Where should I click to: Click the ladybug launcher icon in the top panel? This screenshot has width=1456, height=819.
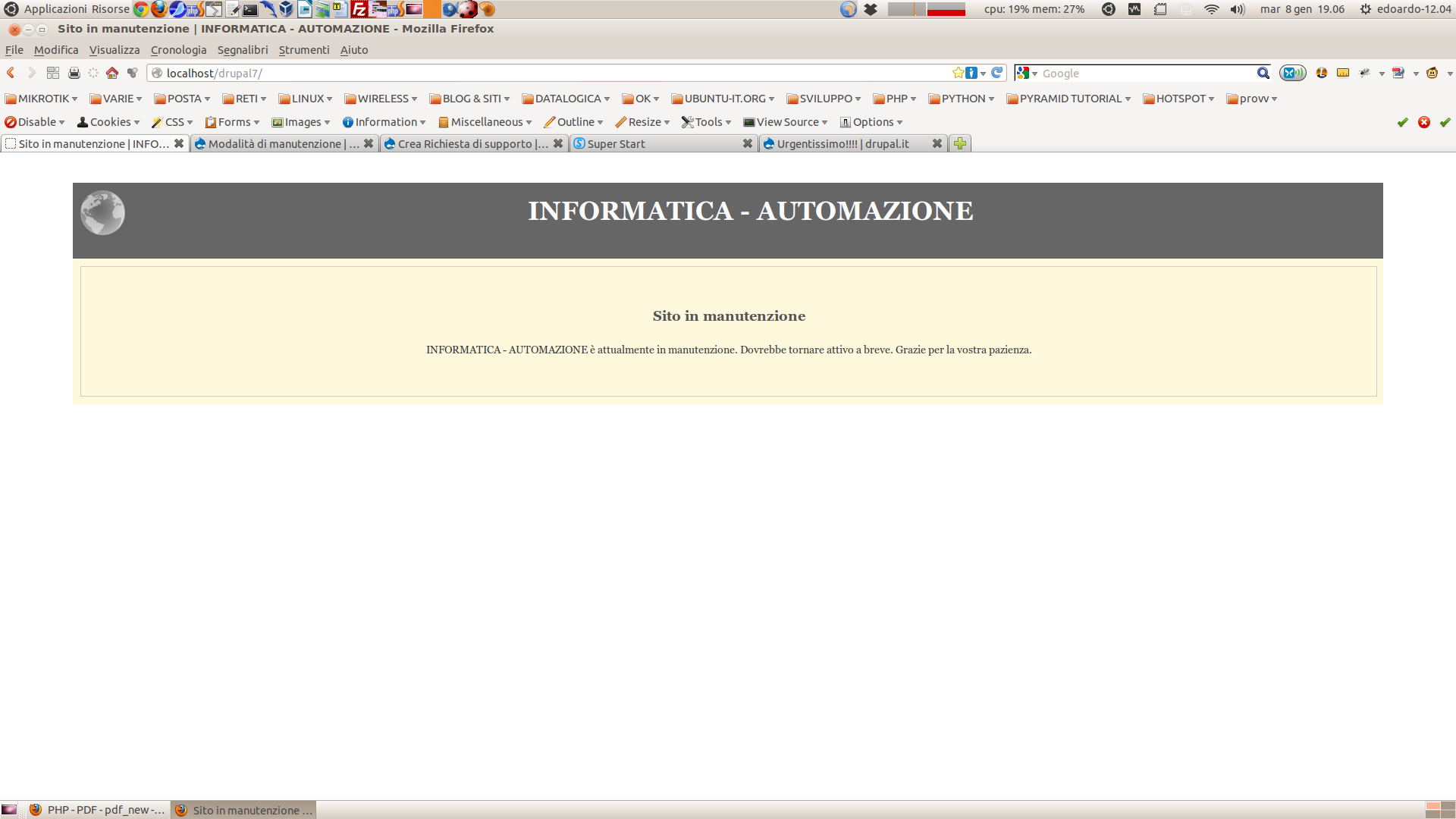468,9
